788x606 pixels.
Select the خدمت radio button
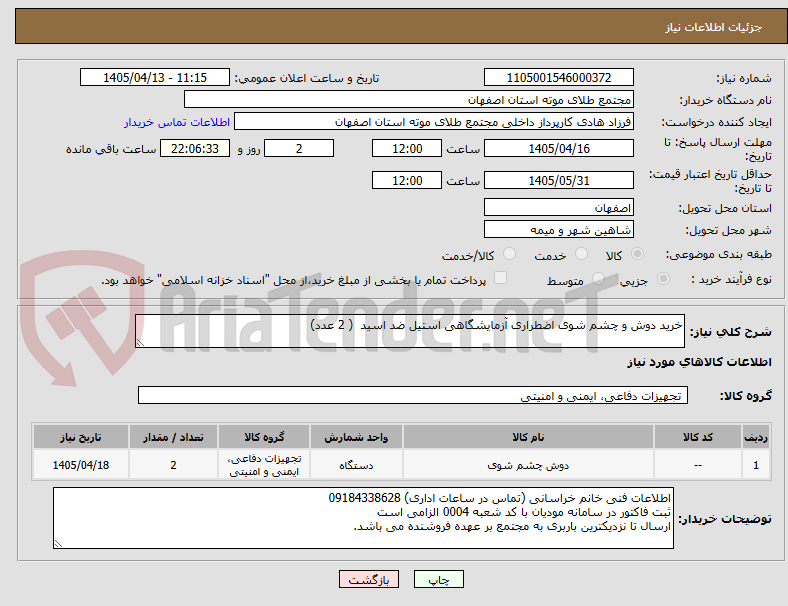(581, 254)
